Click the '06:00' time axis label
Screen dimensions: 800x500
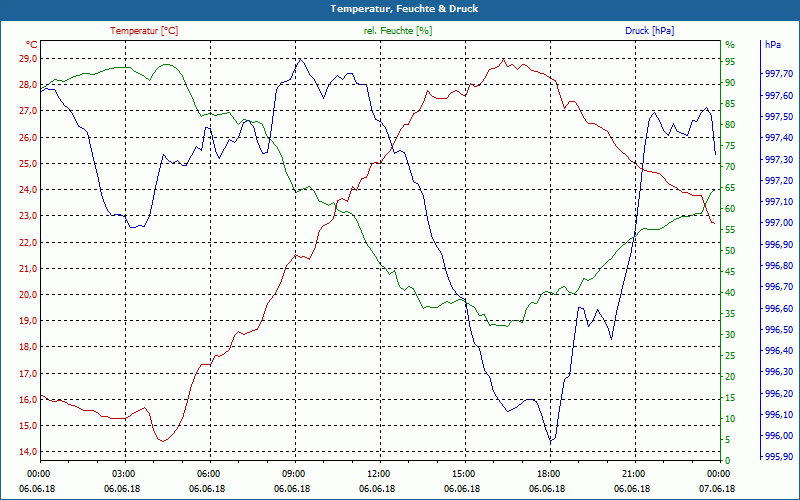[209, 473]
